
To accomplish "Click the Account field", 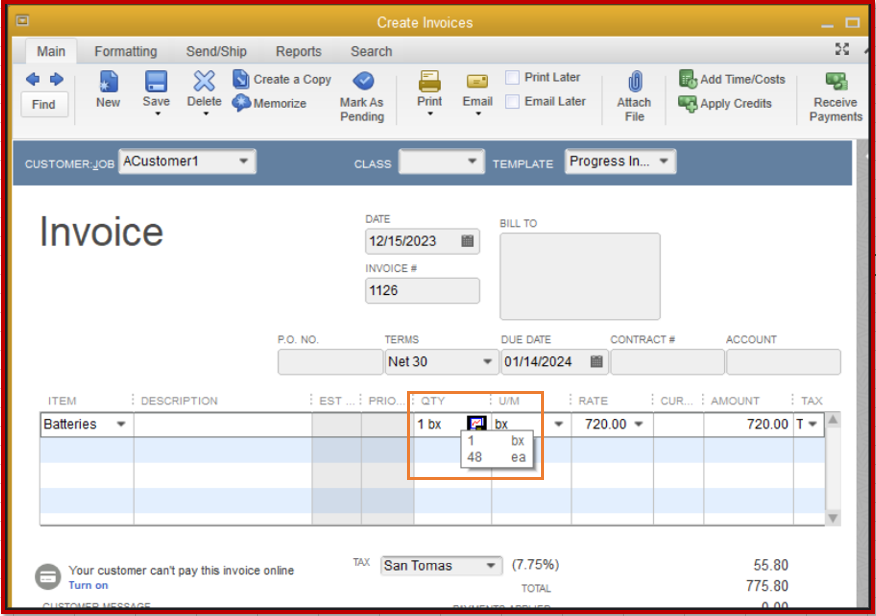I will [x=783, y=362].
